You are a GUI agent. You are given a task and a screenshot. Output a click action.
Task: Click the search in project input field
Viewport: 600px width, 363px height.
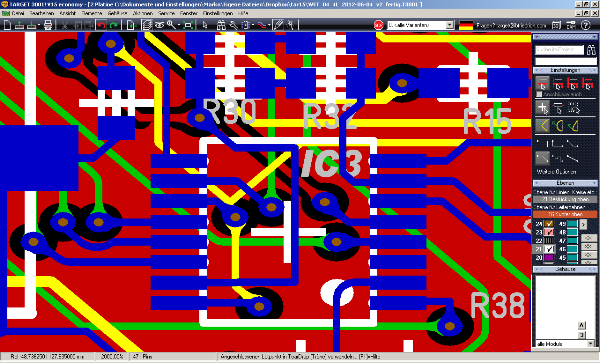pos(559,50)
